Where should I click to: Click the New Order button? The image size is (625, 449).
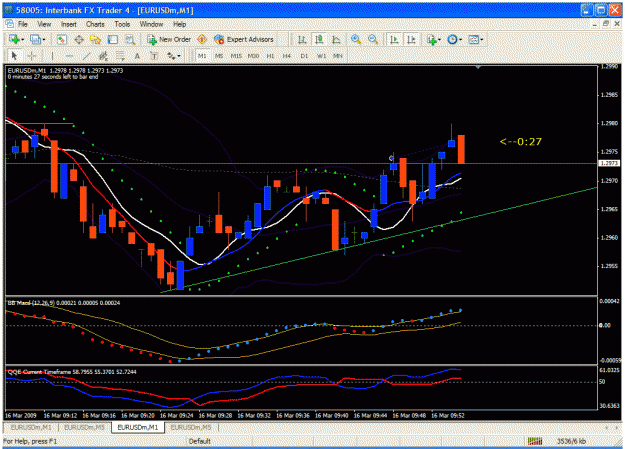[169, 39]
